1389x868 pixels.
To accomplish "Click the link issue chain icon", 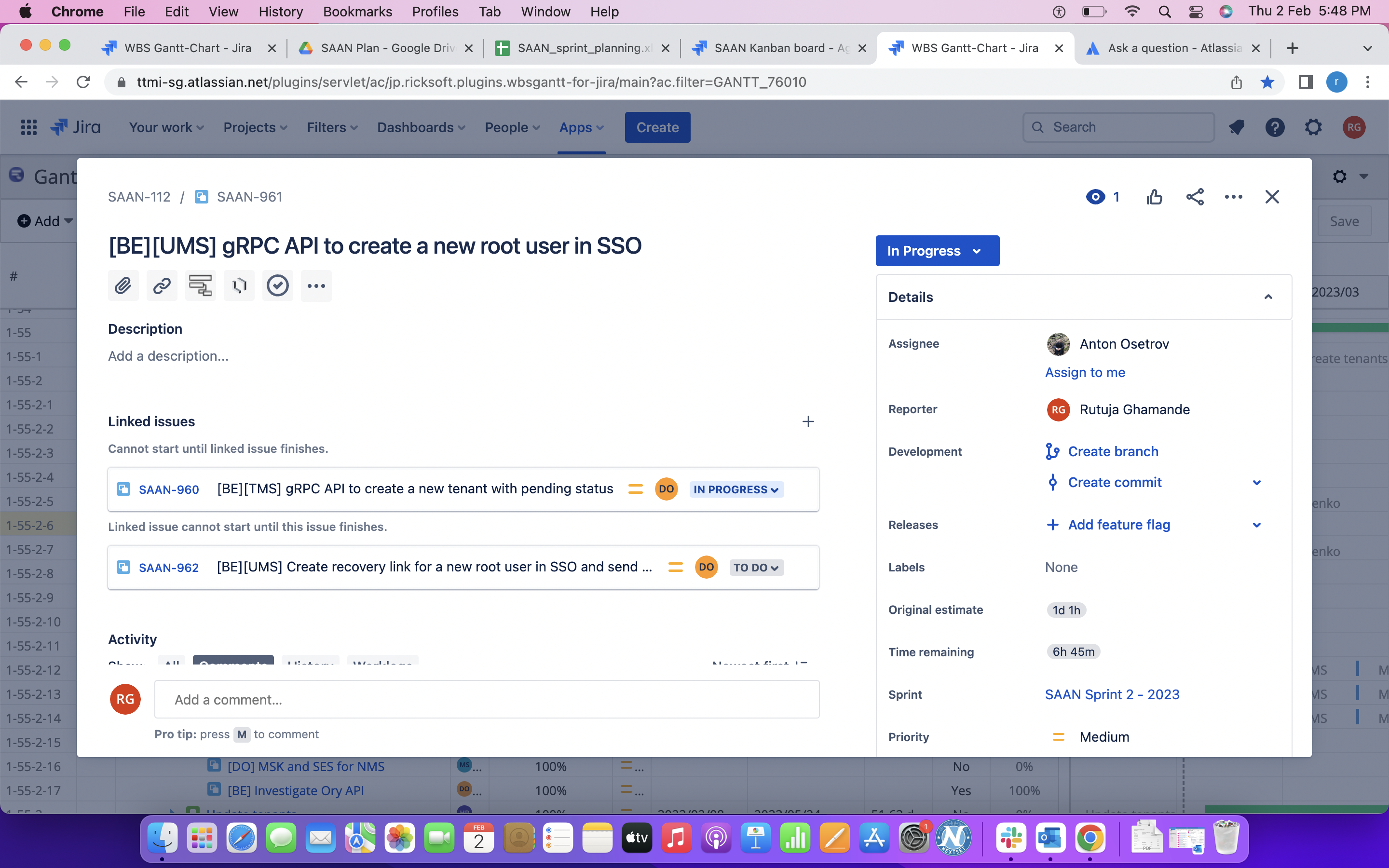I will point(162,285).
